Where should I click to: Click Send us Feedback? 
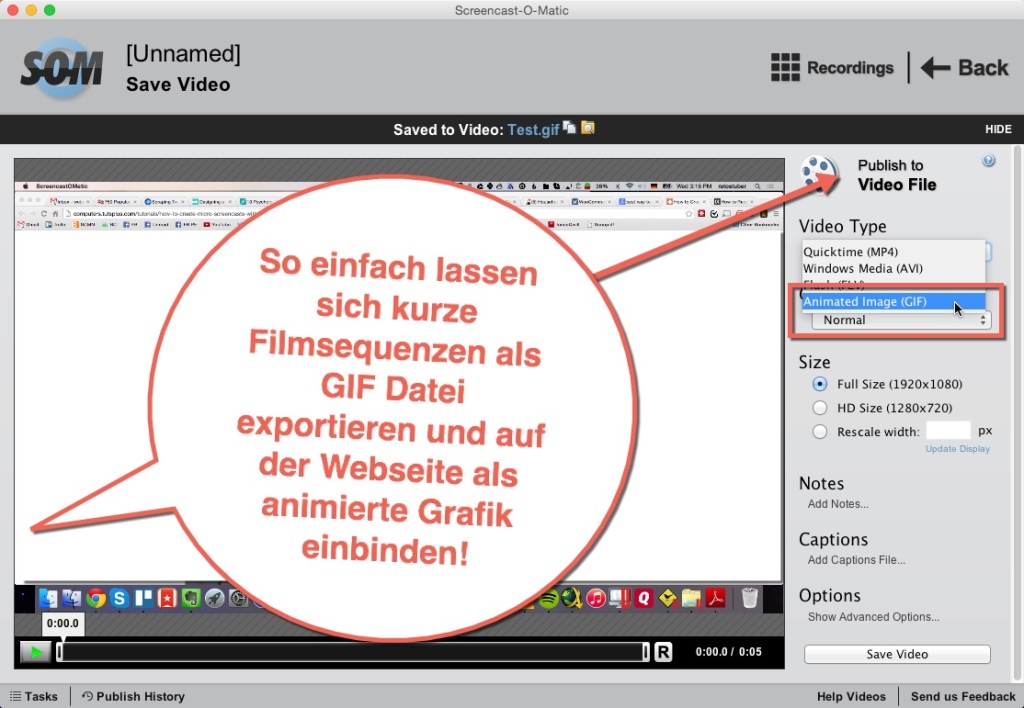[x=963, y=696]
